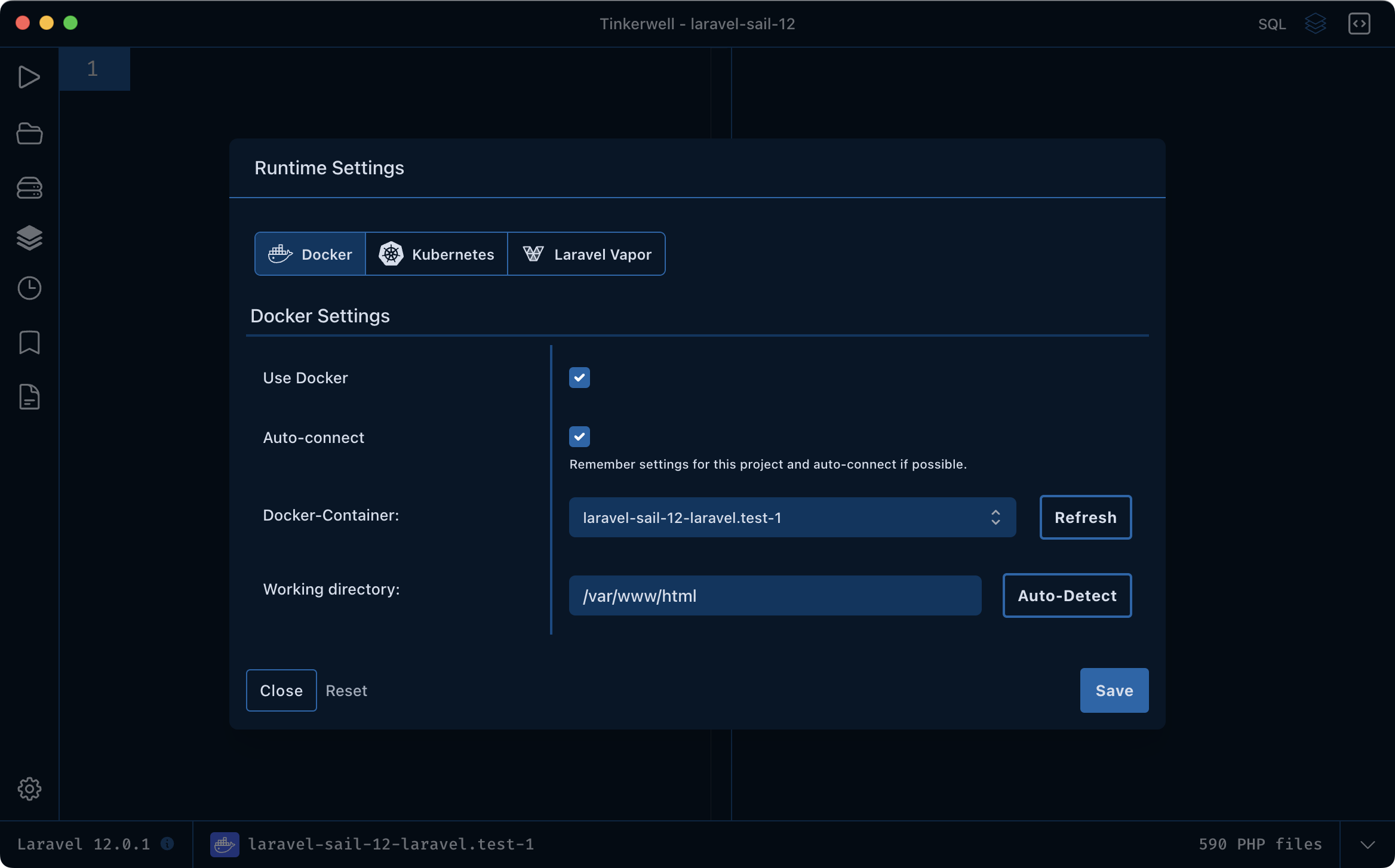Image resolution: width=1395 pixels, height=868 pixels.
Task: Toggle the Auto-connect checkbox
Action: pyautogui.click(x=579, y=437)
